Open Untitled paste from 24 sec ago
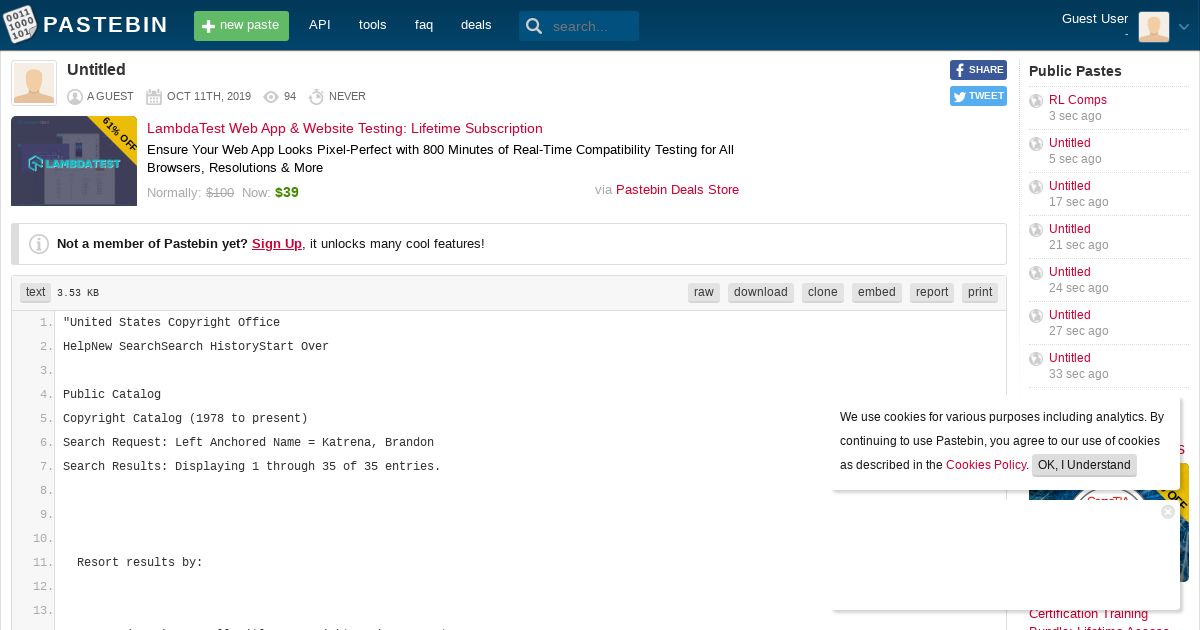 (1070, 272)
